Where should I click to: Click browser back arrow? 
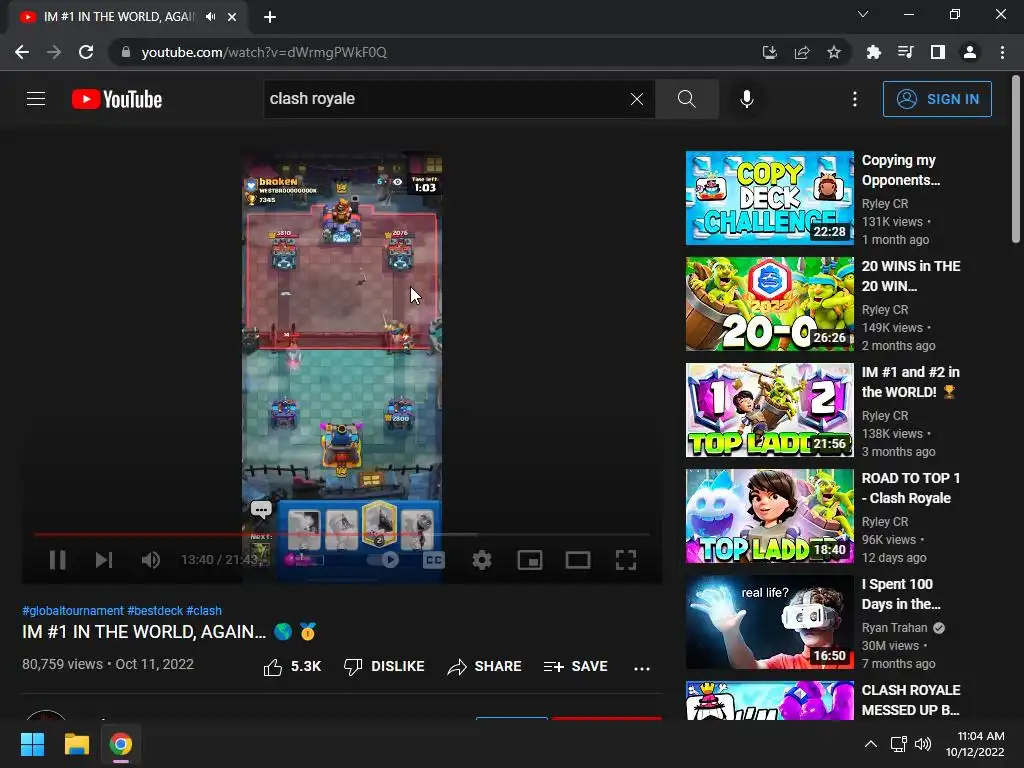[22, 52]
